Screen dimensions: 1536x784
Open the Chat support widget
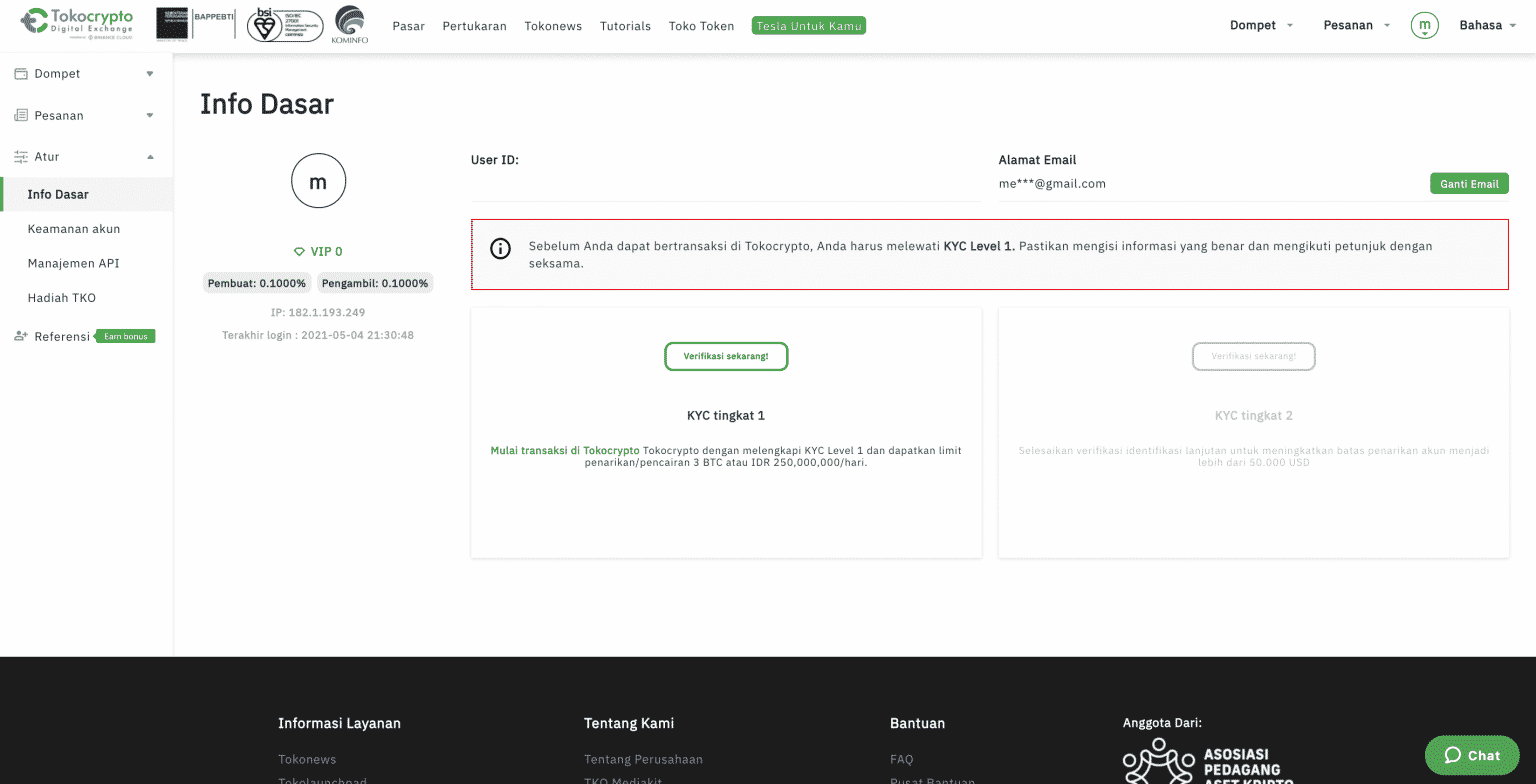coord(1472,755)
